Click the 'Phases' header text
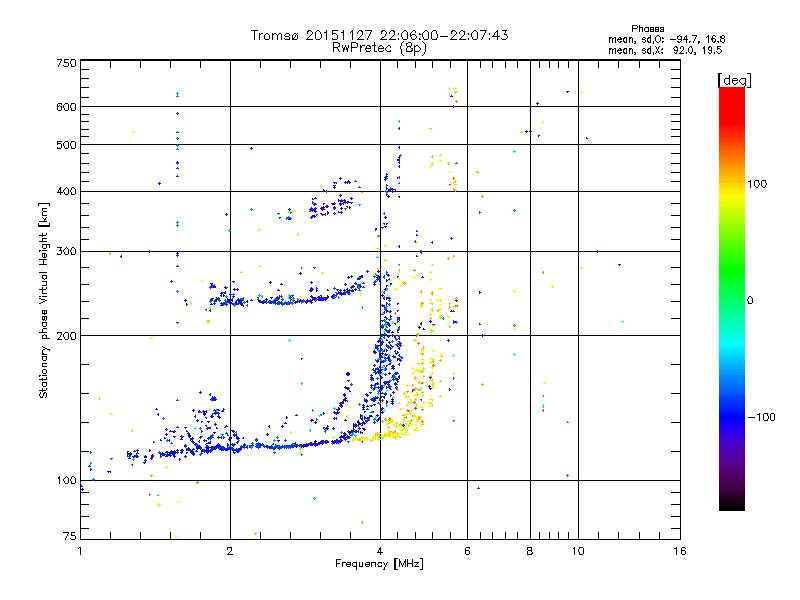Viewport: 800px width, 600px height. pos(647,29)
